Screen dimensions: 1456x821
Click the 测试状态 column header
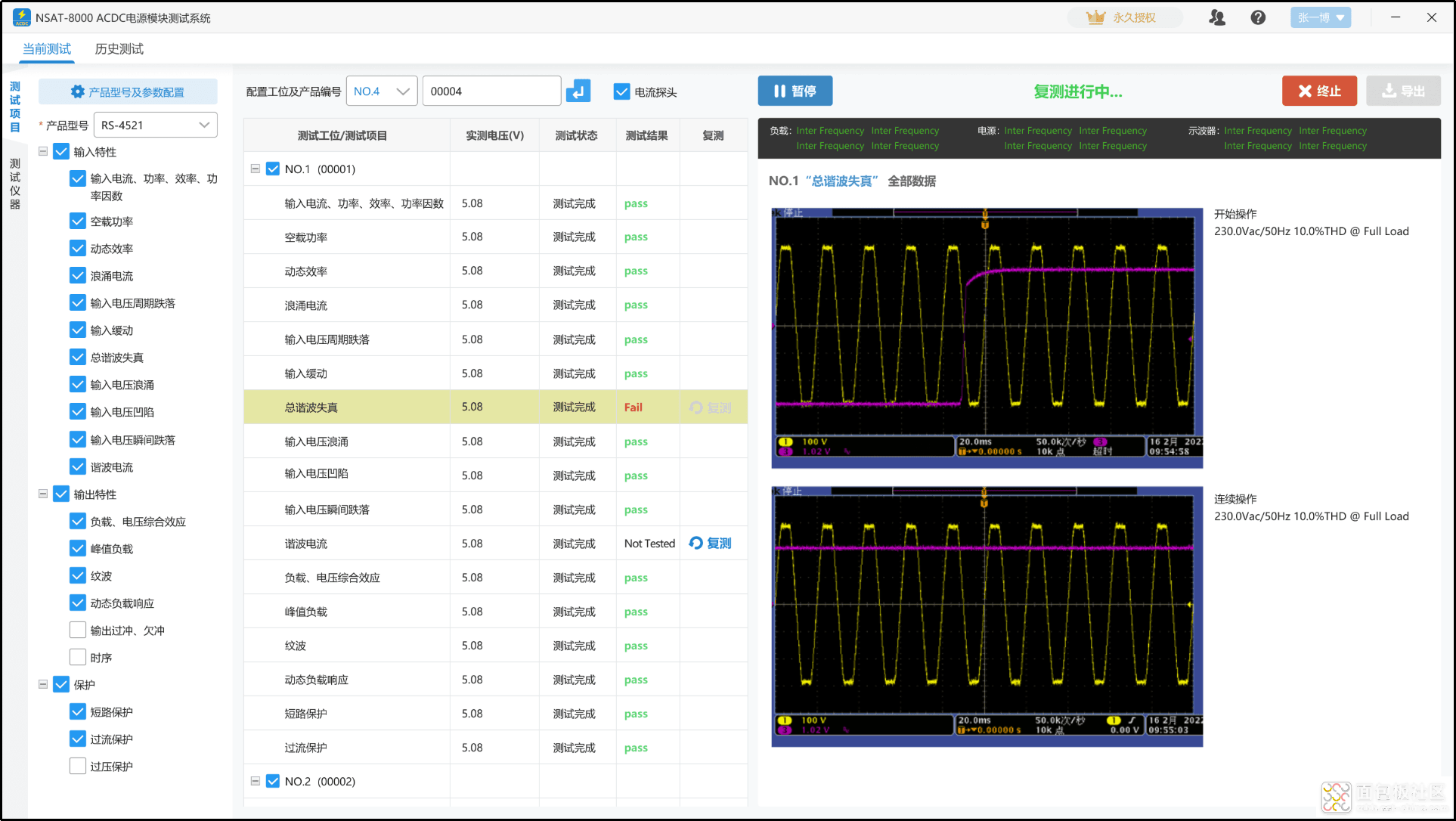coord(577,135)
